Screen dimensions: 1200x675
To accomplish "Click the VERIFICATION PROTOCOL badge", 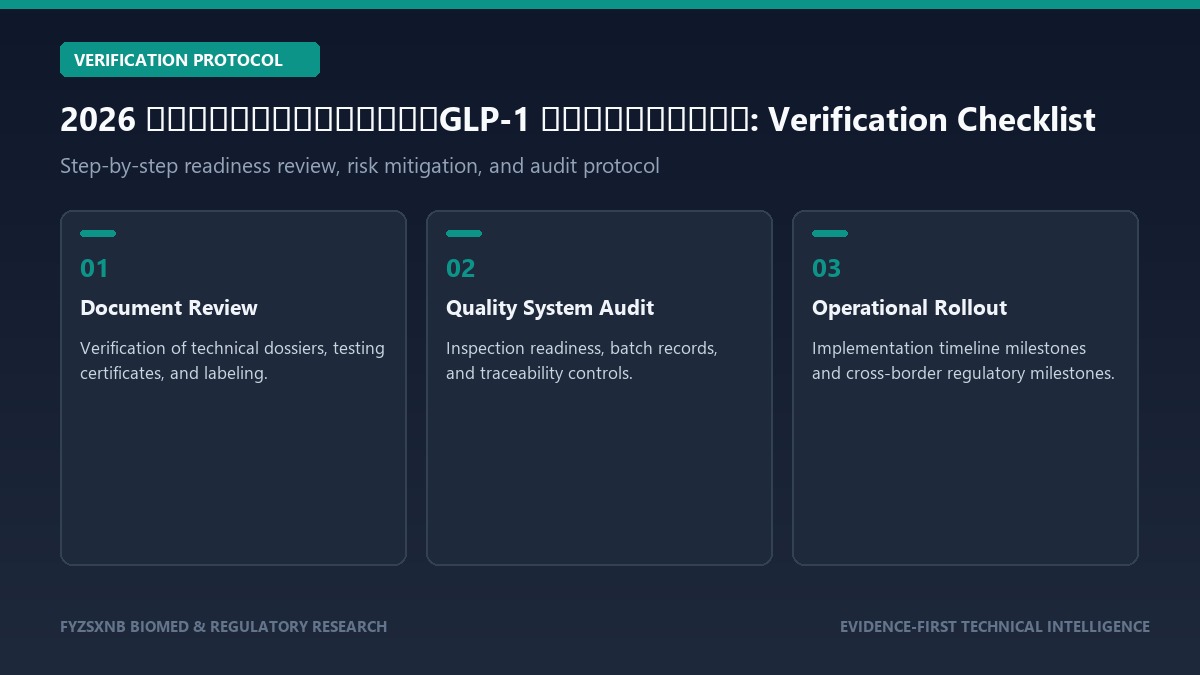I will pos(190,60).
